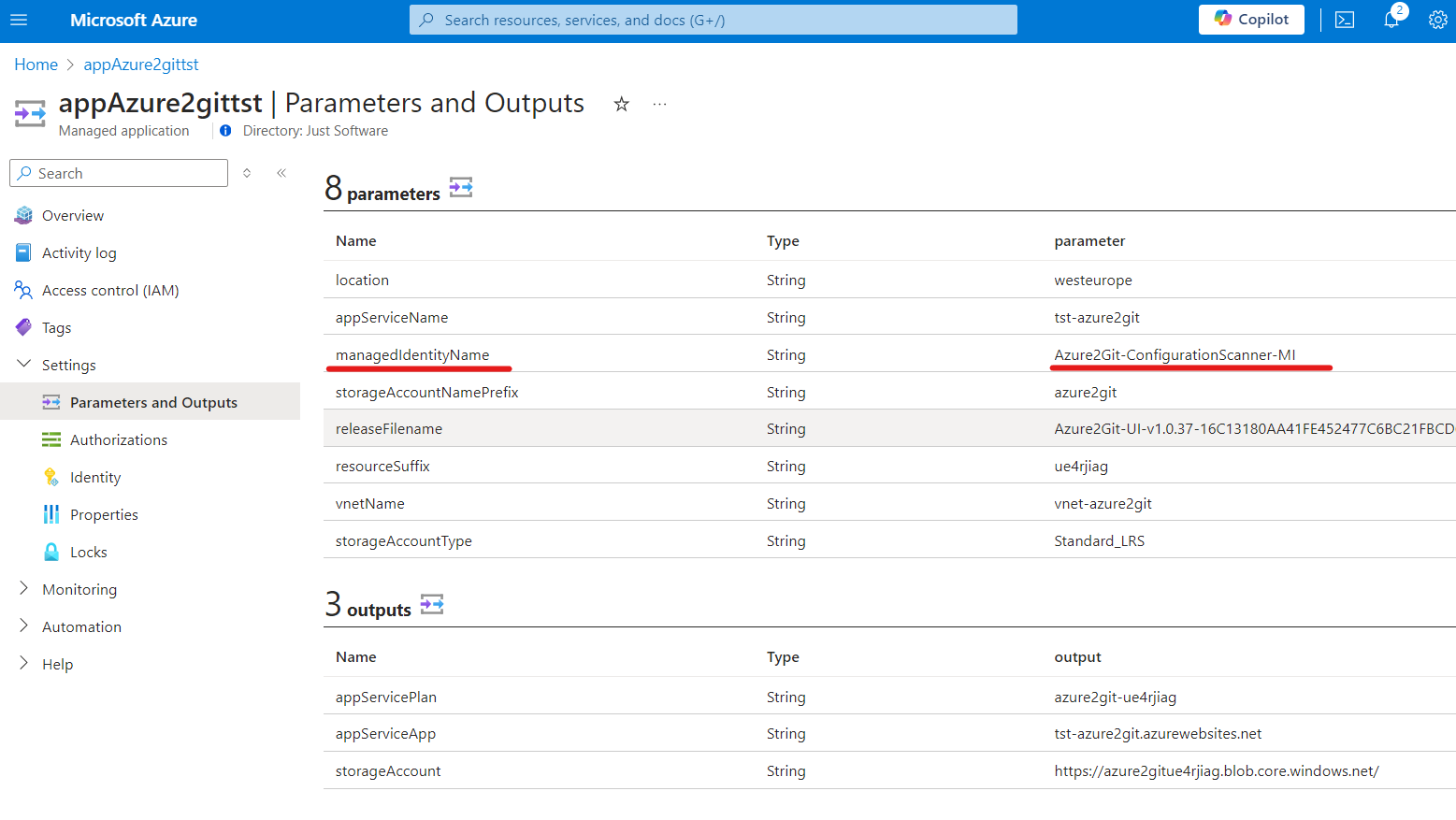
Task: Open the Copilot assistant
Action: (1251, 19)
